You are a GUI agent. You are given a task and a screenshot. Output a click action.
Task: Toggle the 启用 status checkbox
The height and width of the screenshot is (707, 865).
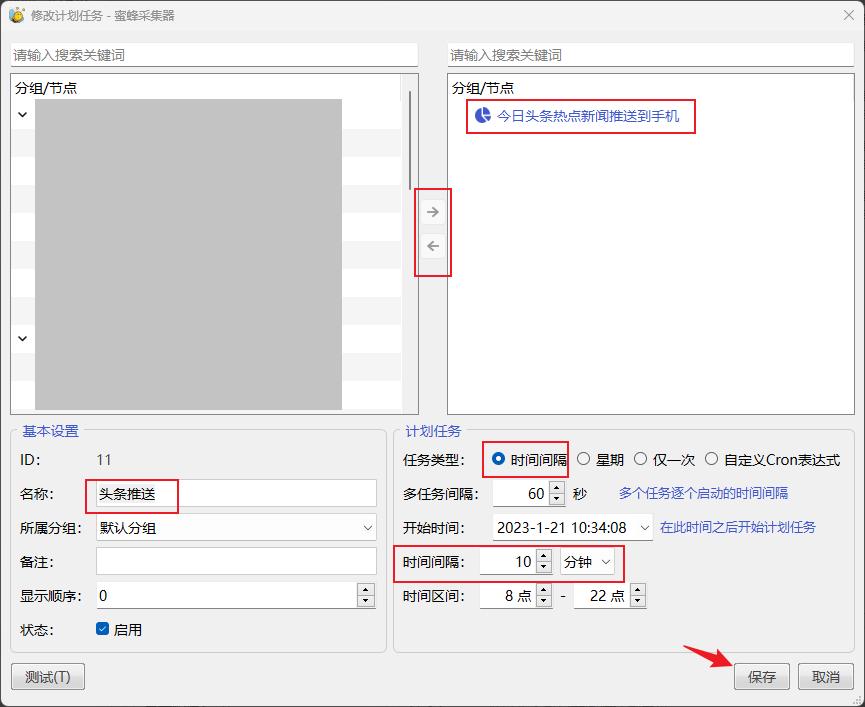(x=103, y=629)
